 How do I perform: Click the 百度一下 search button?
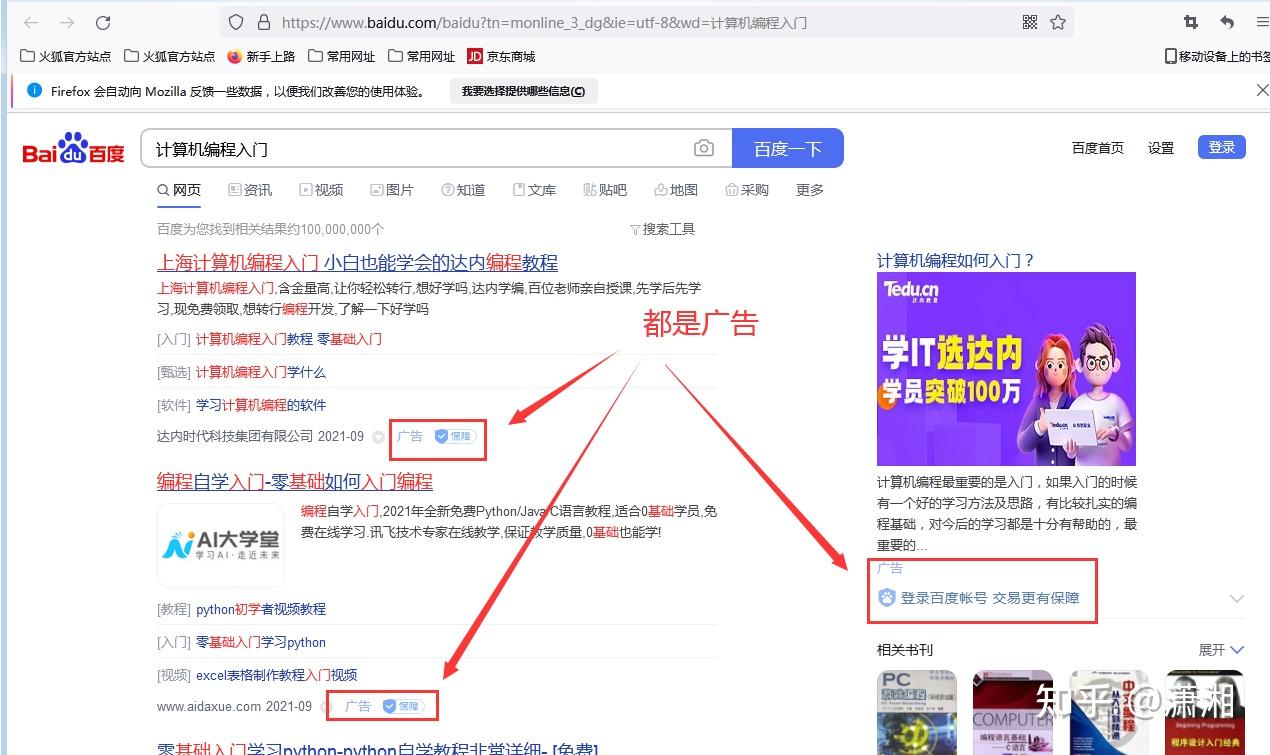[x=788, y=148]
